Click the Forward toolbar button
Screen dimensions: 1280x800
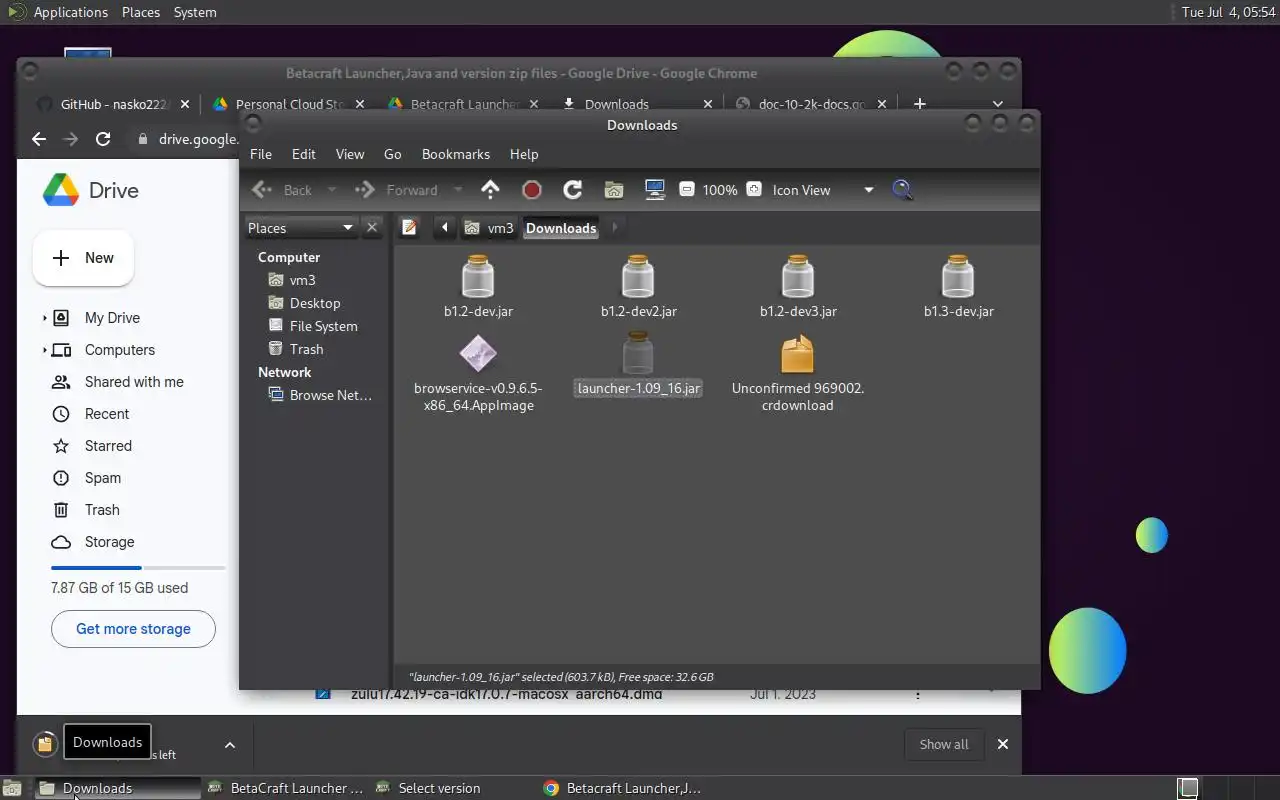[x=399, y=190]
